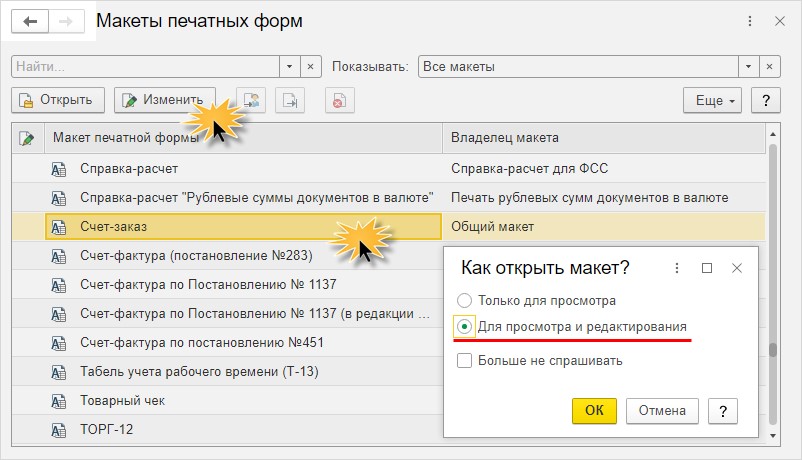This screenshot has width=802, height=460.
Task: Click the Показывать field showing Все макеты
Action: click(x=578, y=67)
